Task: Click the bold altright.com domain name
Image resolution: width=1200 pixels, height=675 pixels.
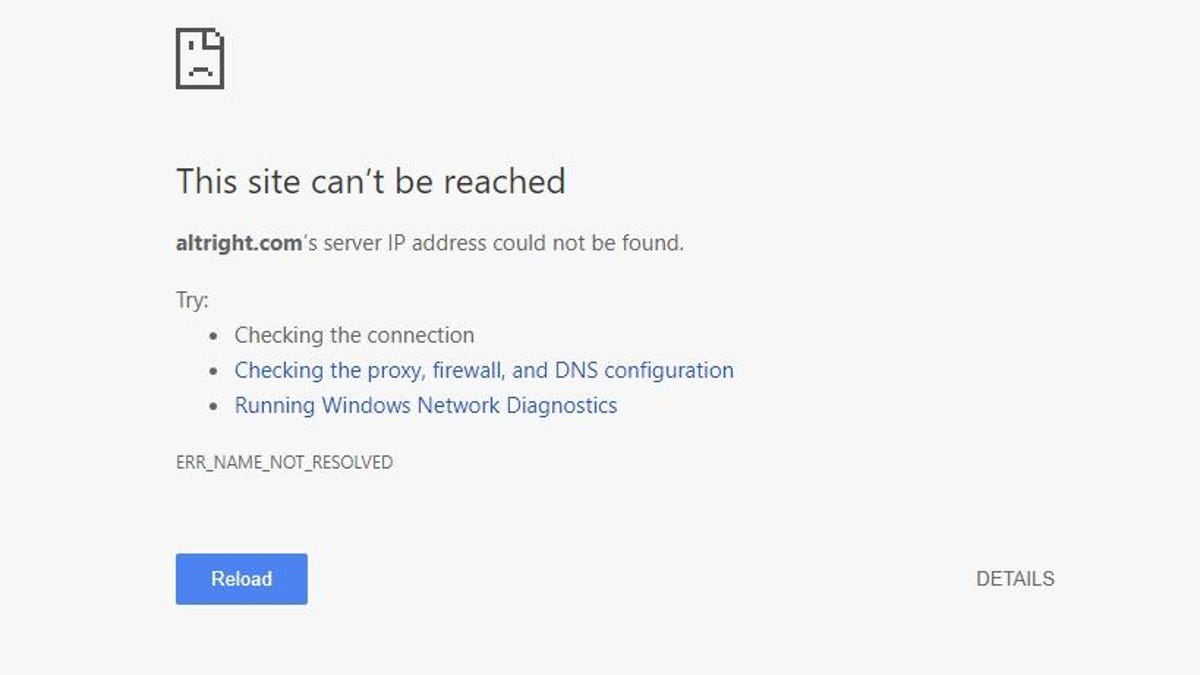Action: 238,243
